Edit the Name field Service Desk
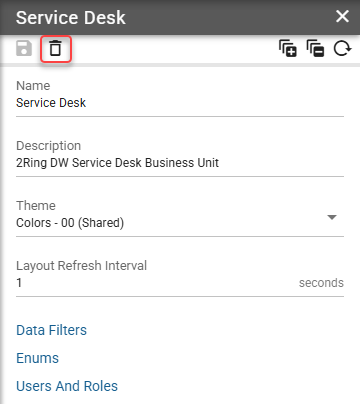This screenshot has height=404, width=360. click(x=180, y=103)
